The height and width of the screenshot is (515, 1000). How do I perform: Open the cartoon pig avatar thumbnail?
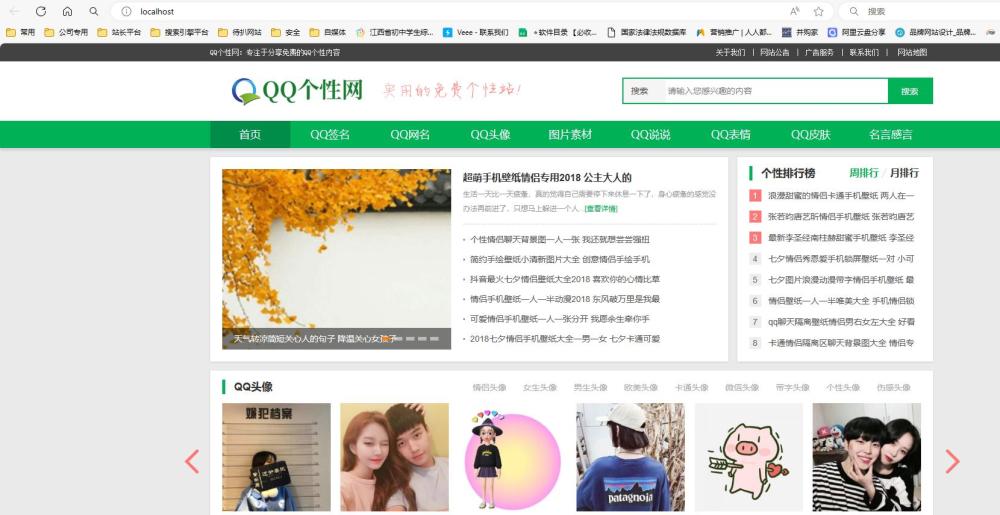749,457
